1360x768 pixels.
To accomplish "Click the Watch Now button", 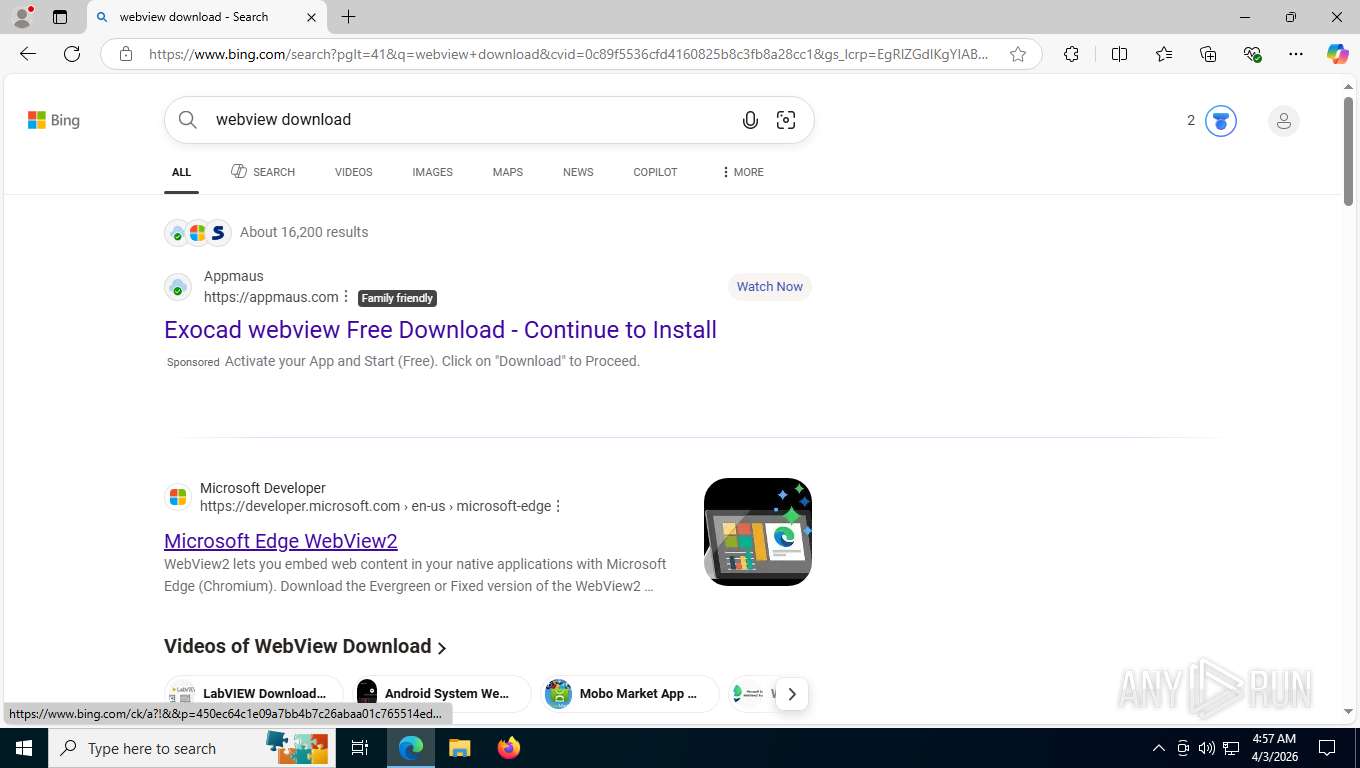I will point(769,287).
